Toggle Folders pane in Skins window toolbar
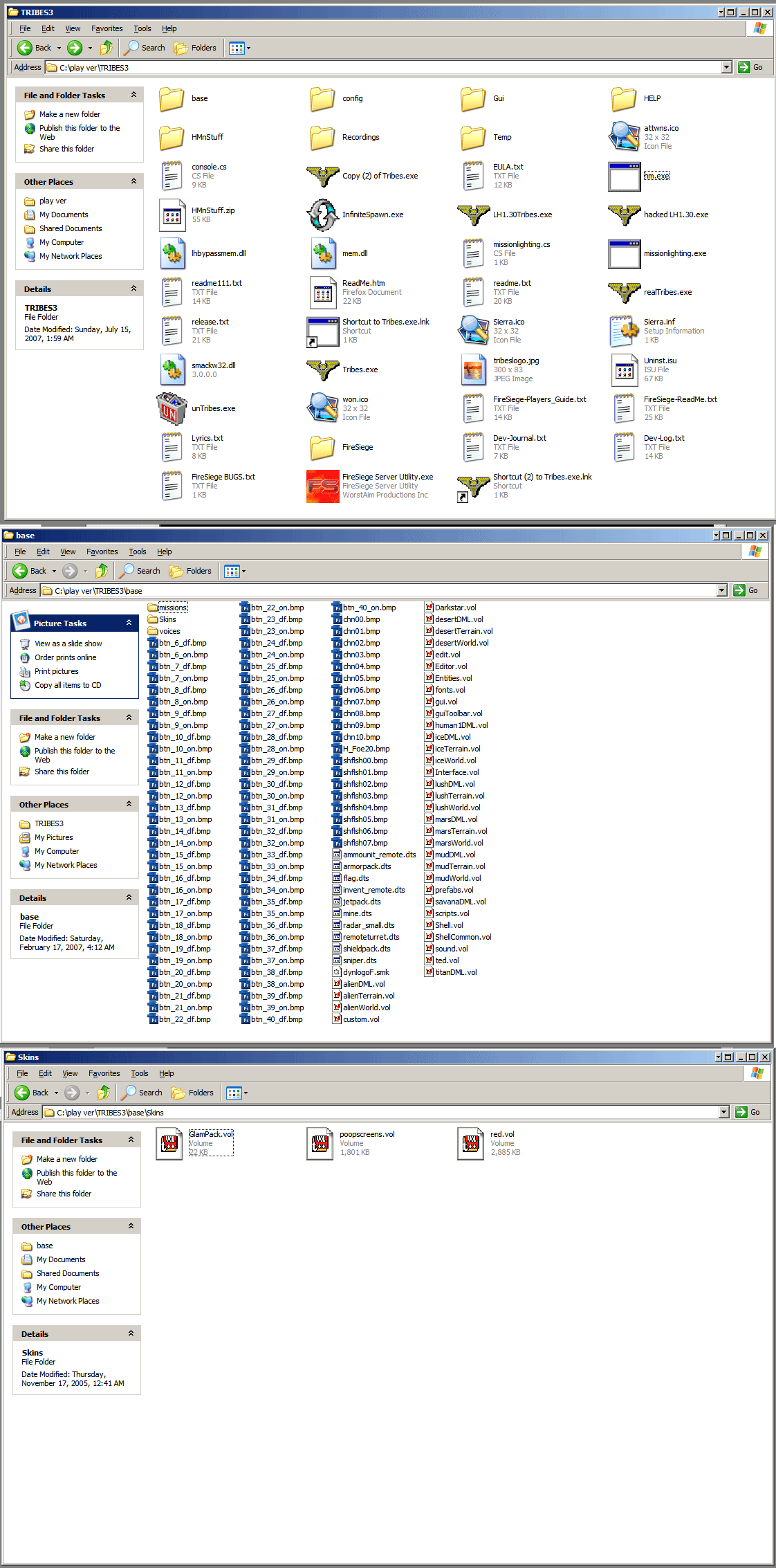This screenshot has width=776, height=1568. pos(193,1093)
